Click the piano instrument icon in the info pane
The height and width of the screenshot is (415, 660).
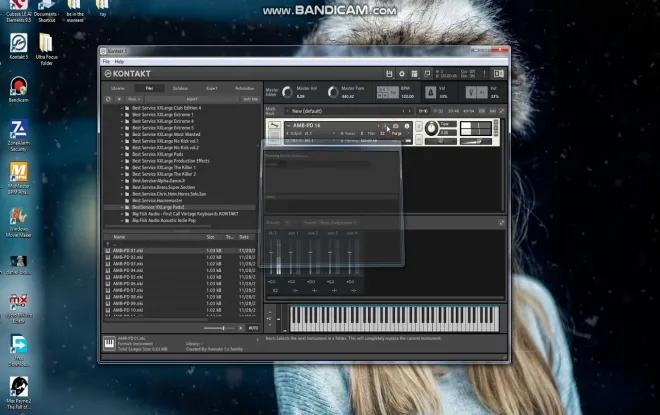tap(109, 343)
